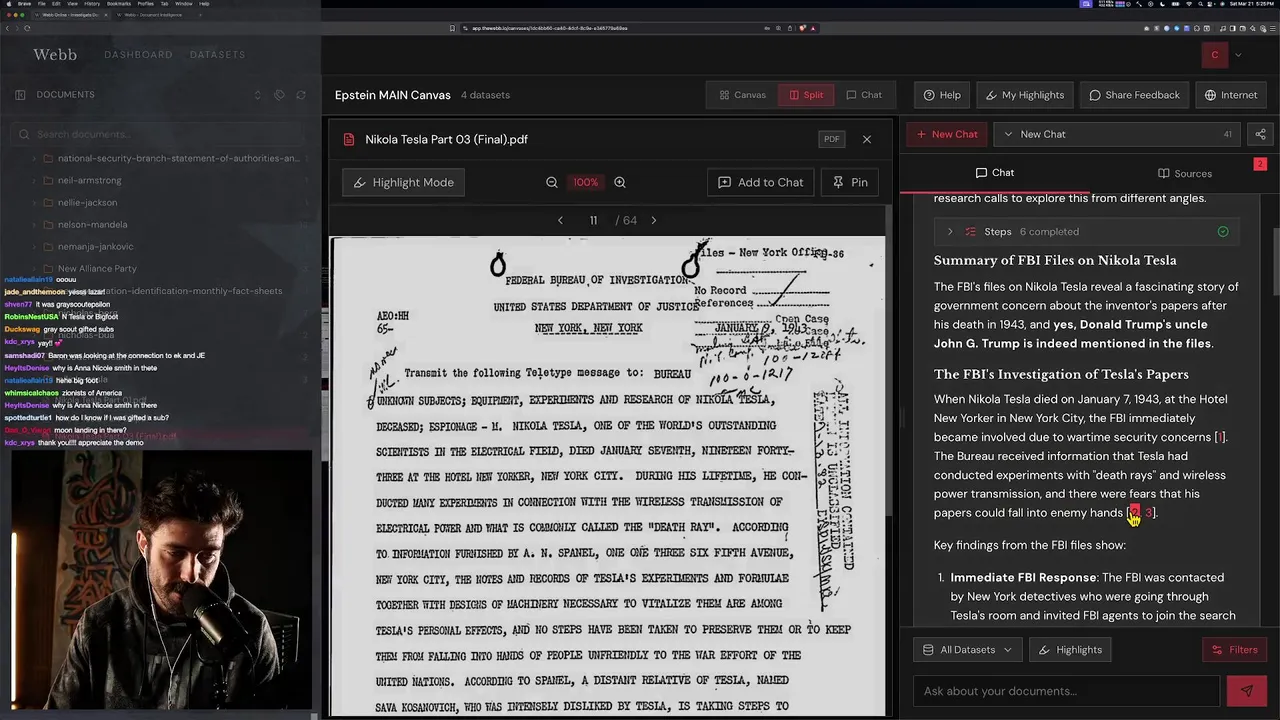Viewport: 1280px width, 720px height.
Task: Open the Profiles menu in macOS menu bar
Action: (x=146, y=4)
